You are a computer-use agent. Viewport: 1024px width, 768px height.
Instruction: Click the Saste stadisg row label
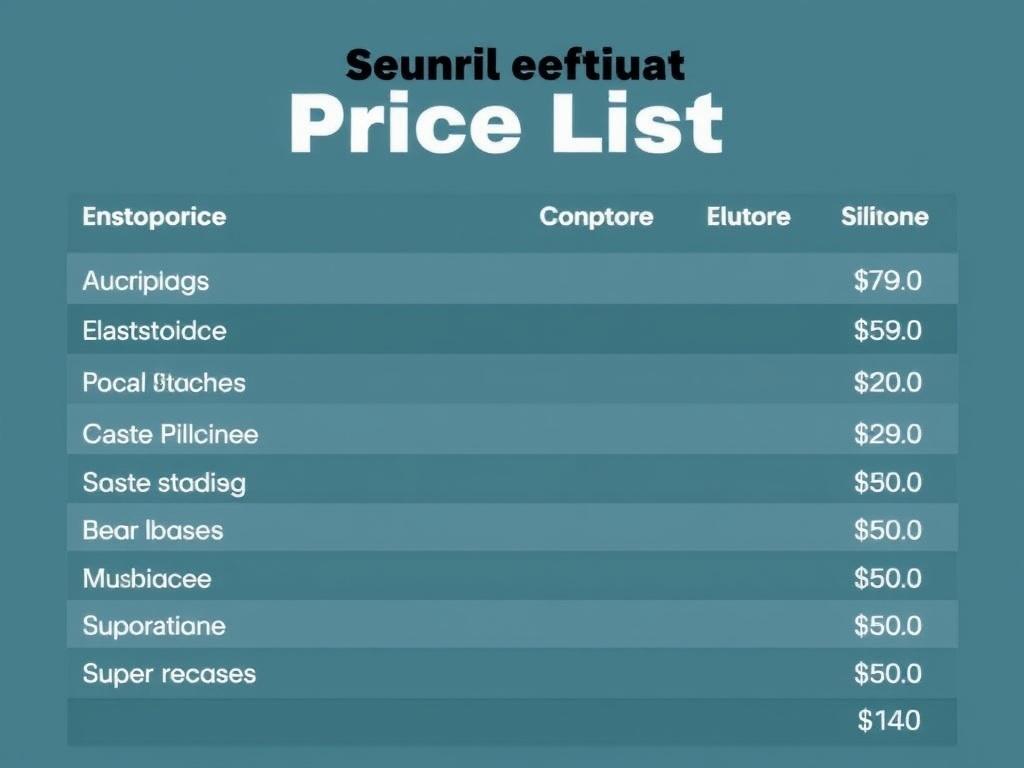[x=164, y=483]
